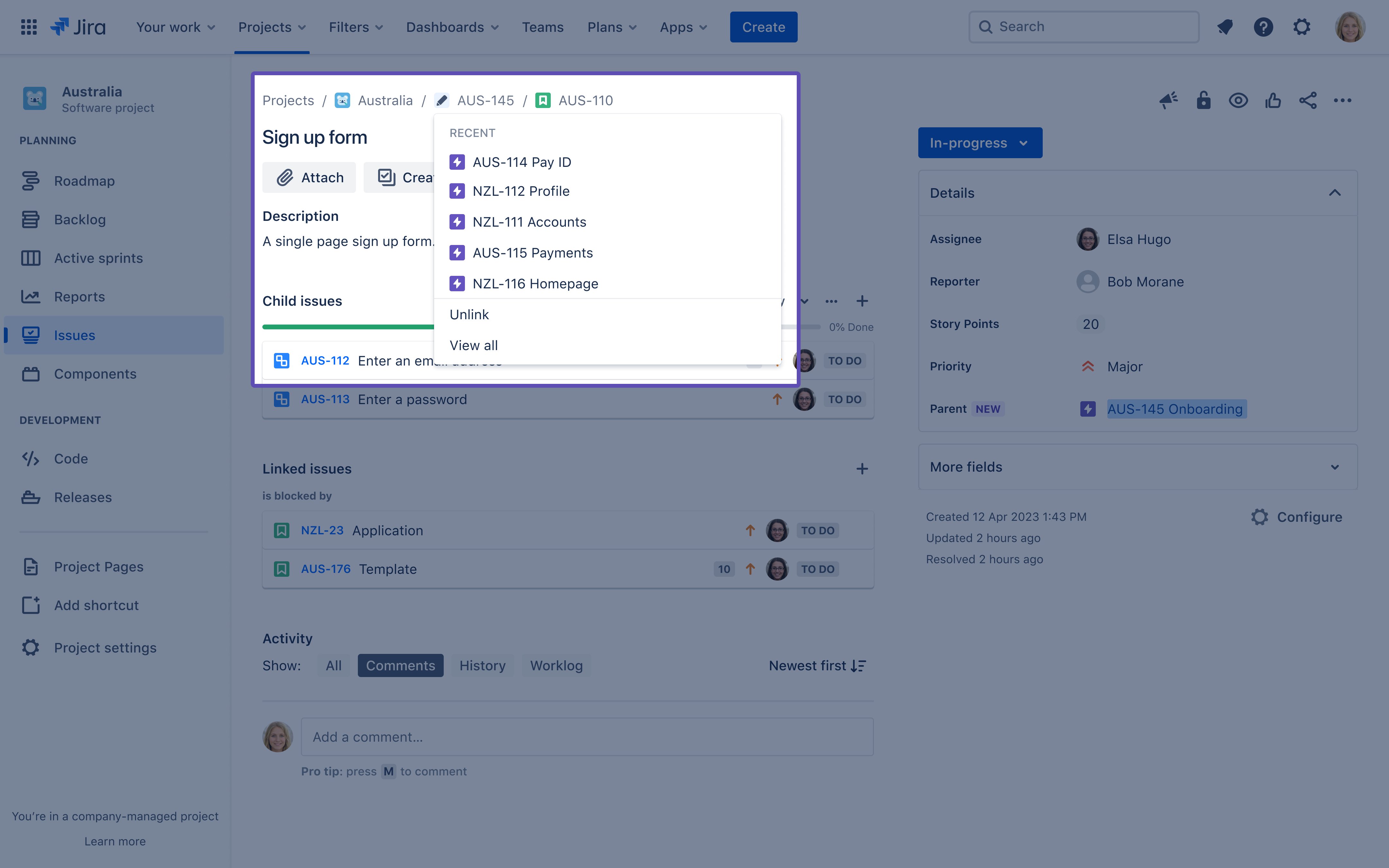1389x868 pixels.
Task: Select AUS-115 Payments from recent list
Action: pyautogui.click(x=607, y=253)
